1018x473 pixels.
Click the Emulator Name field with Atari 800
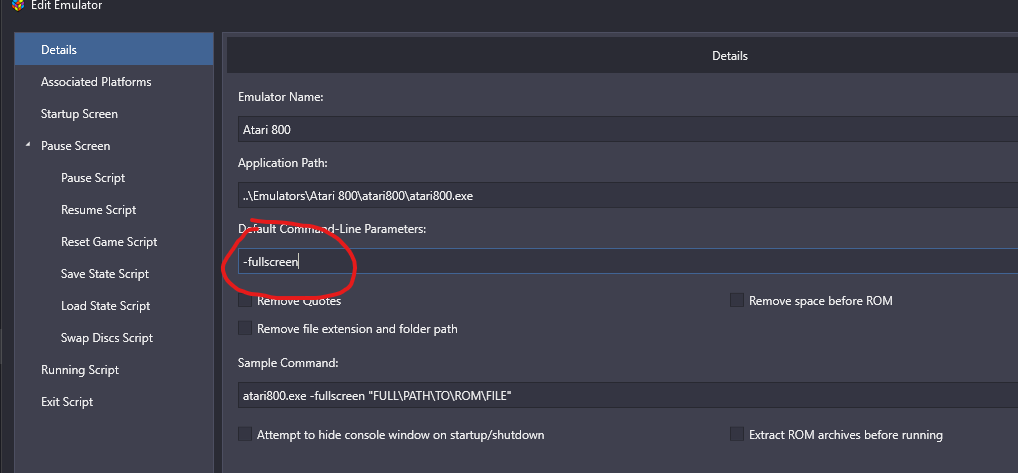click(x=628, y=129)
